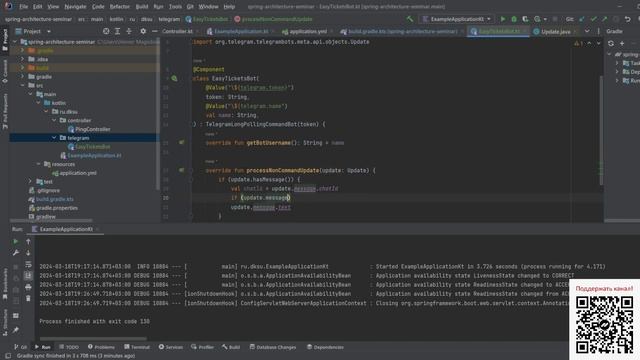The height and width of the screenshot is (360, 640).
Task: Select build.gradle.kts in the project tree
Action: 55,199
